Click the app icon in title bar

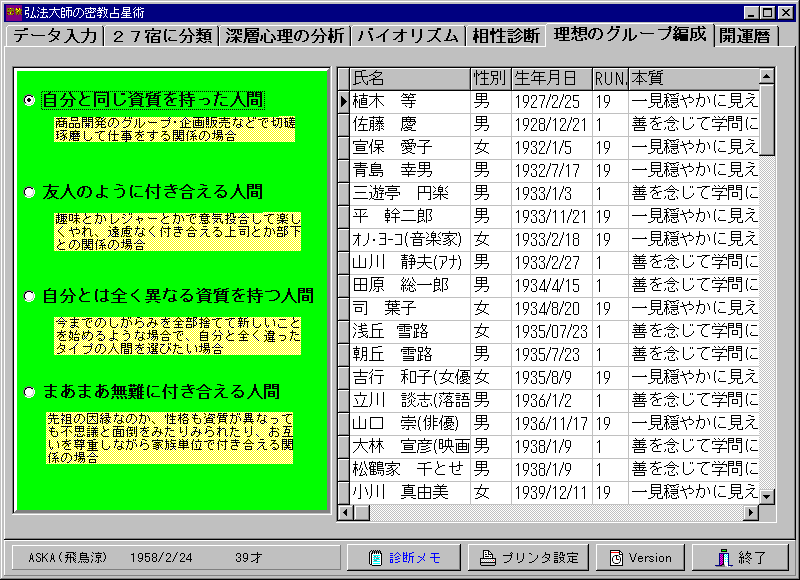coord(14,11)
